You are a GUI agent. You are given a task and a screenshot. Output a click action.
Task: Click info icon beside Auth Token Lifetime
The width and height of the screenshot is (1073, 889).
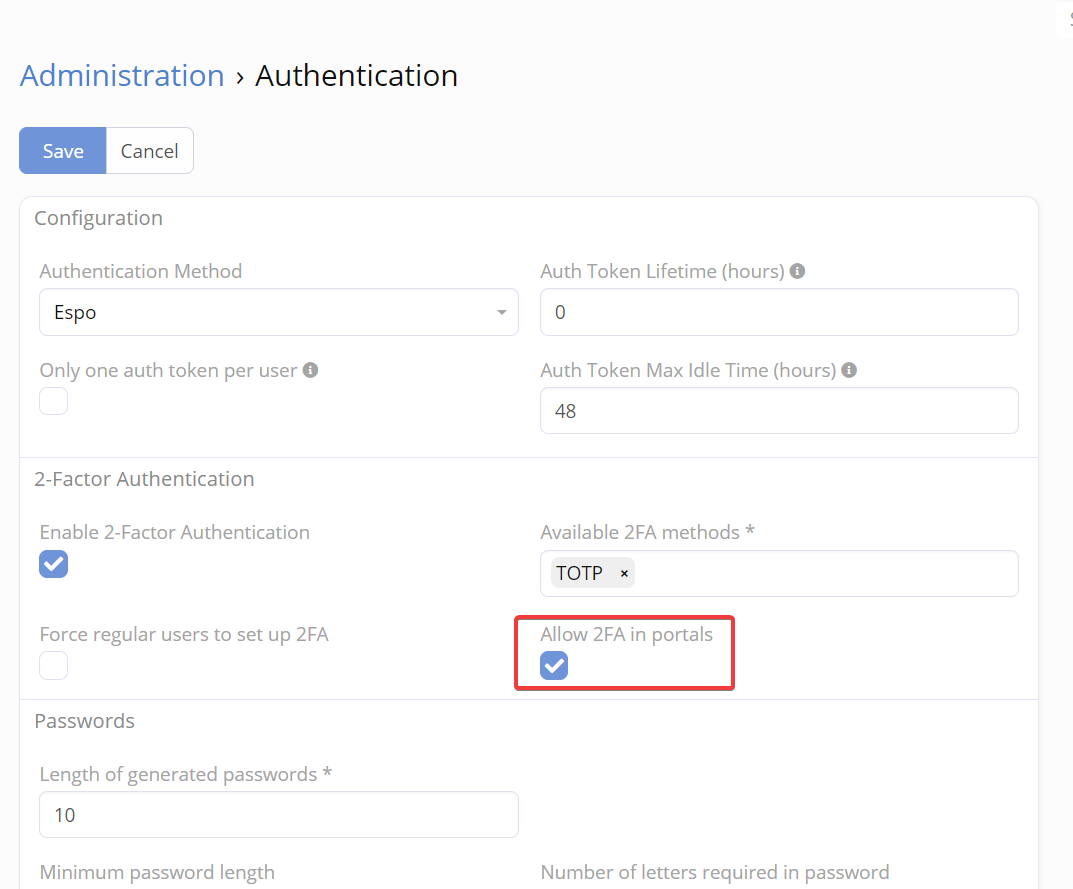pos(797,272)
